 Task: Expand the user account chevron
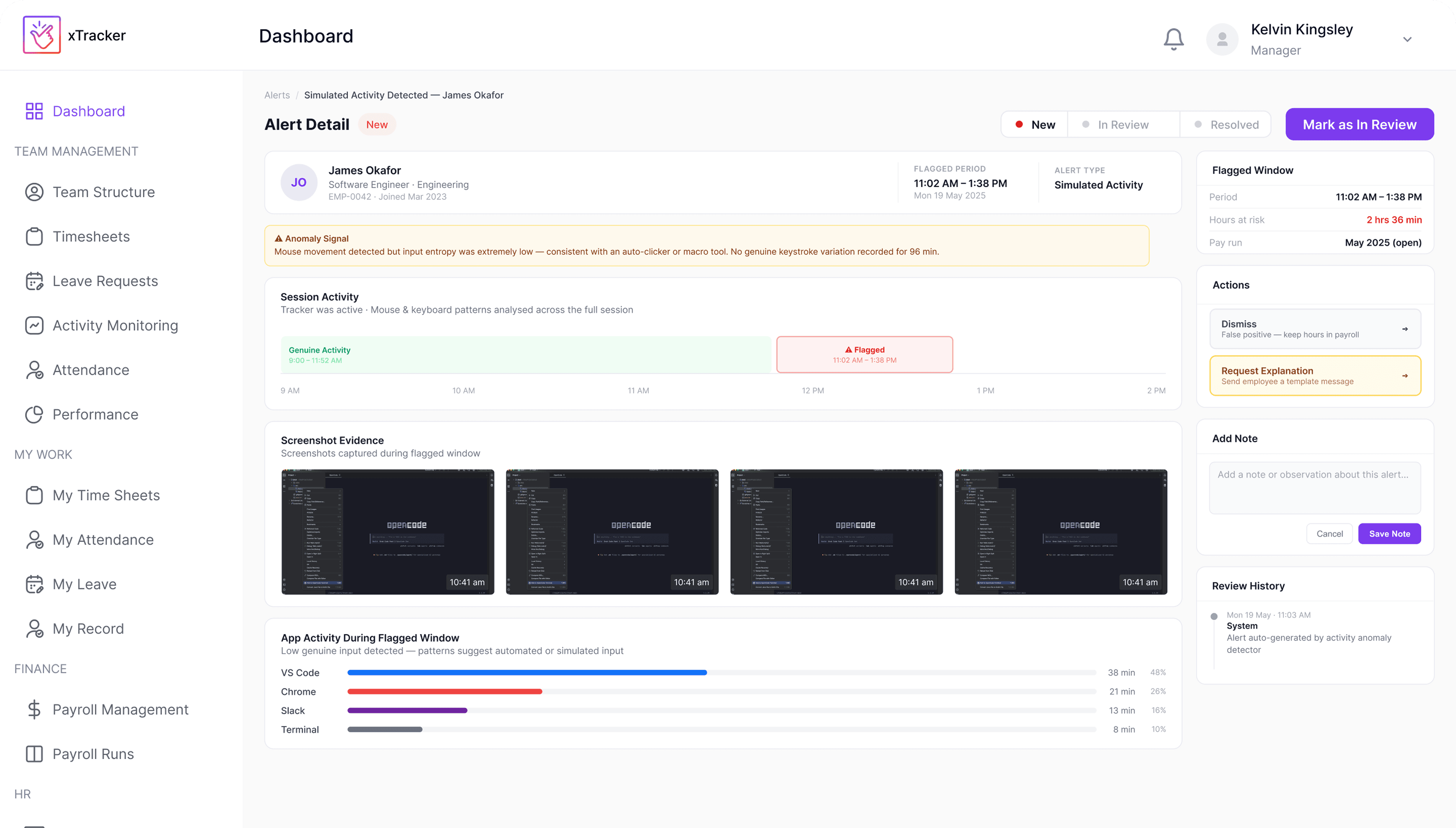pos(1407,39)
